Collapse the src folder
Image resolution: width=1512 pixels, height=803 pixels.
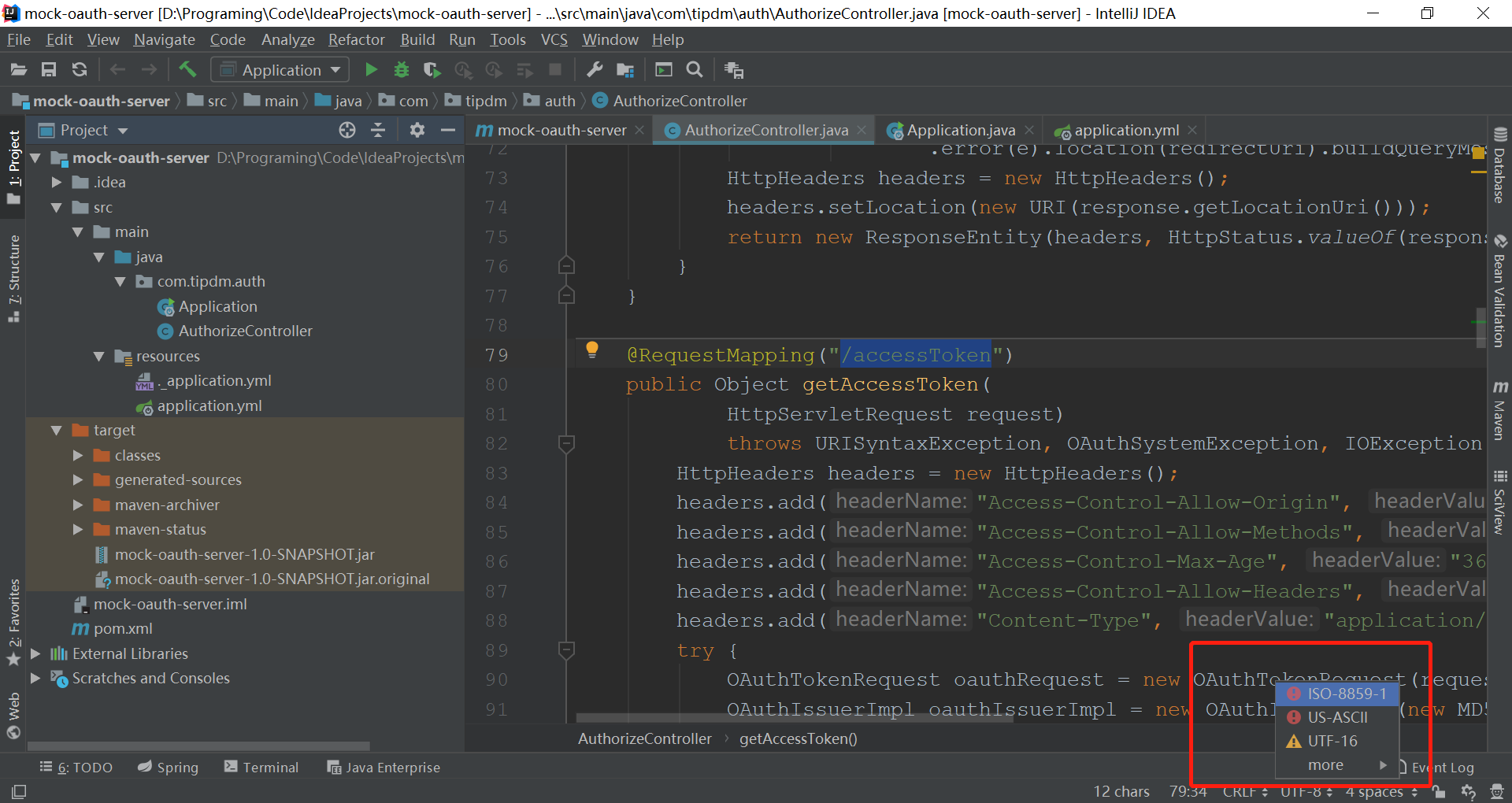[x=57, y=208]
